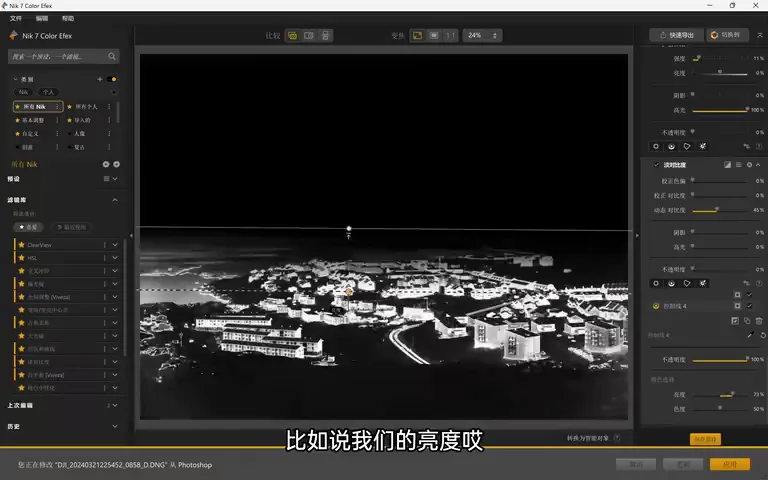Toggle the 最近使用 recent filter chip
Screen dimensions: 768x480
(x=72, y=227)
